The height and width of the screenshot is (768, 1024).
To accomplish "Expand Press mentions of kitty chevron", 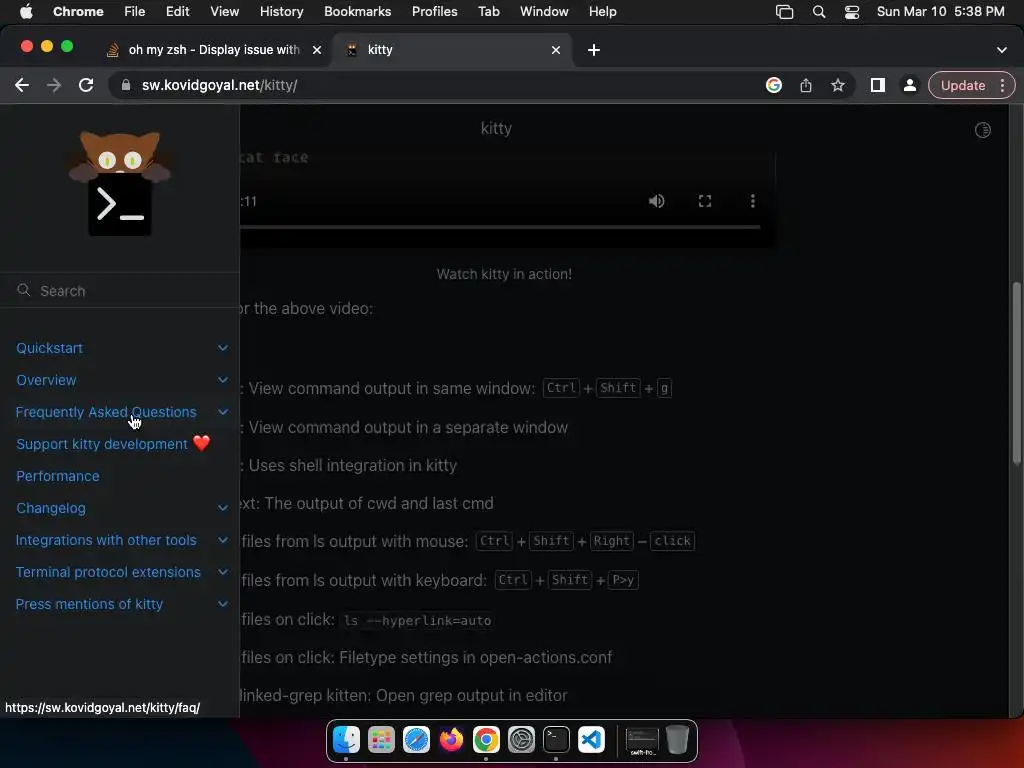I will point(223,603).
